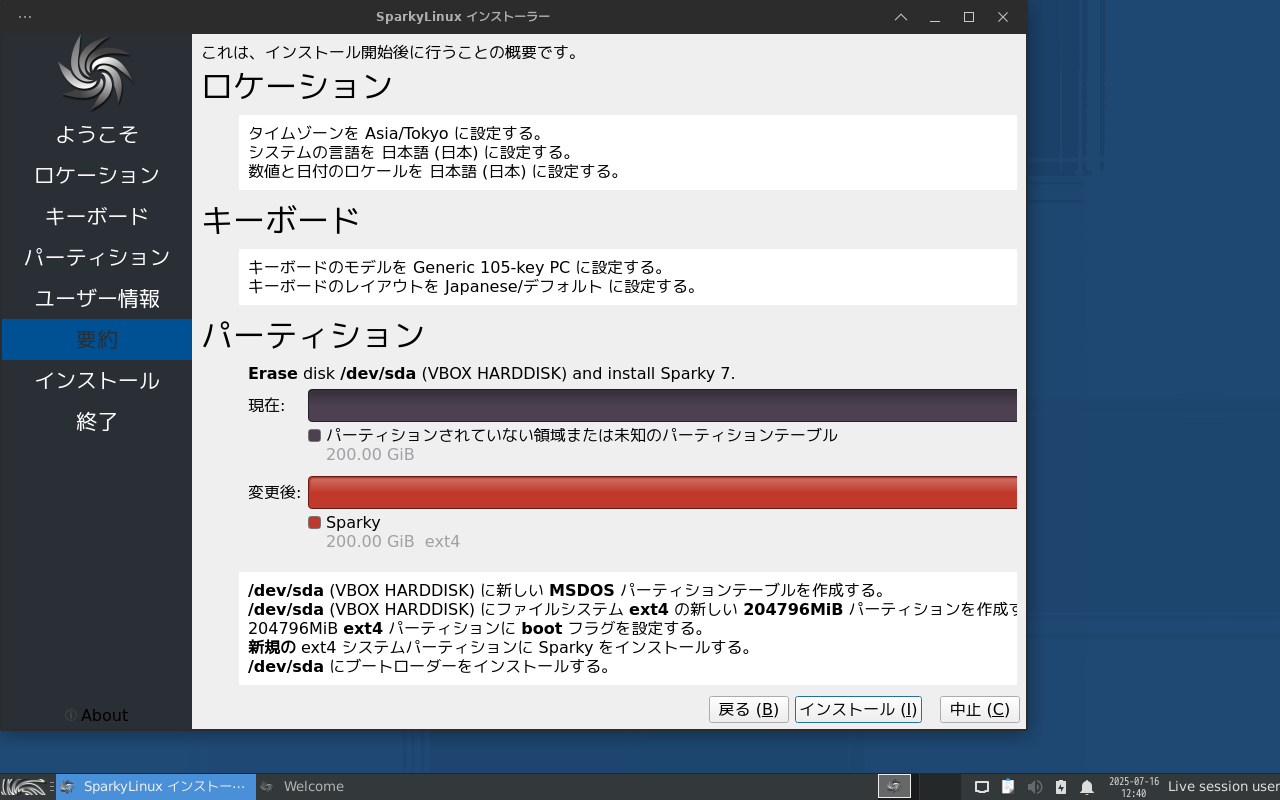Viewport: 1280px width, 800px height.
Task: Click the red Sparky legend swatch
Action: [314, 522]
